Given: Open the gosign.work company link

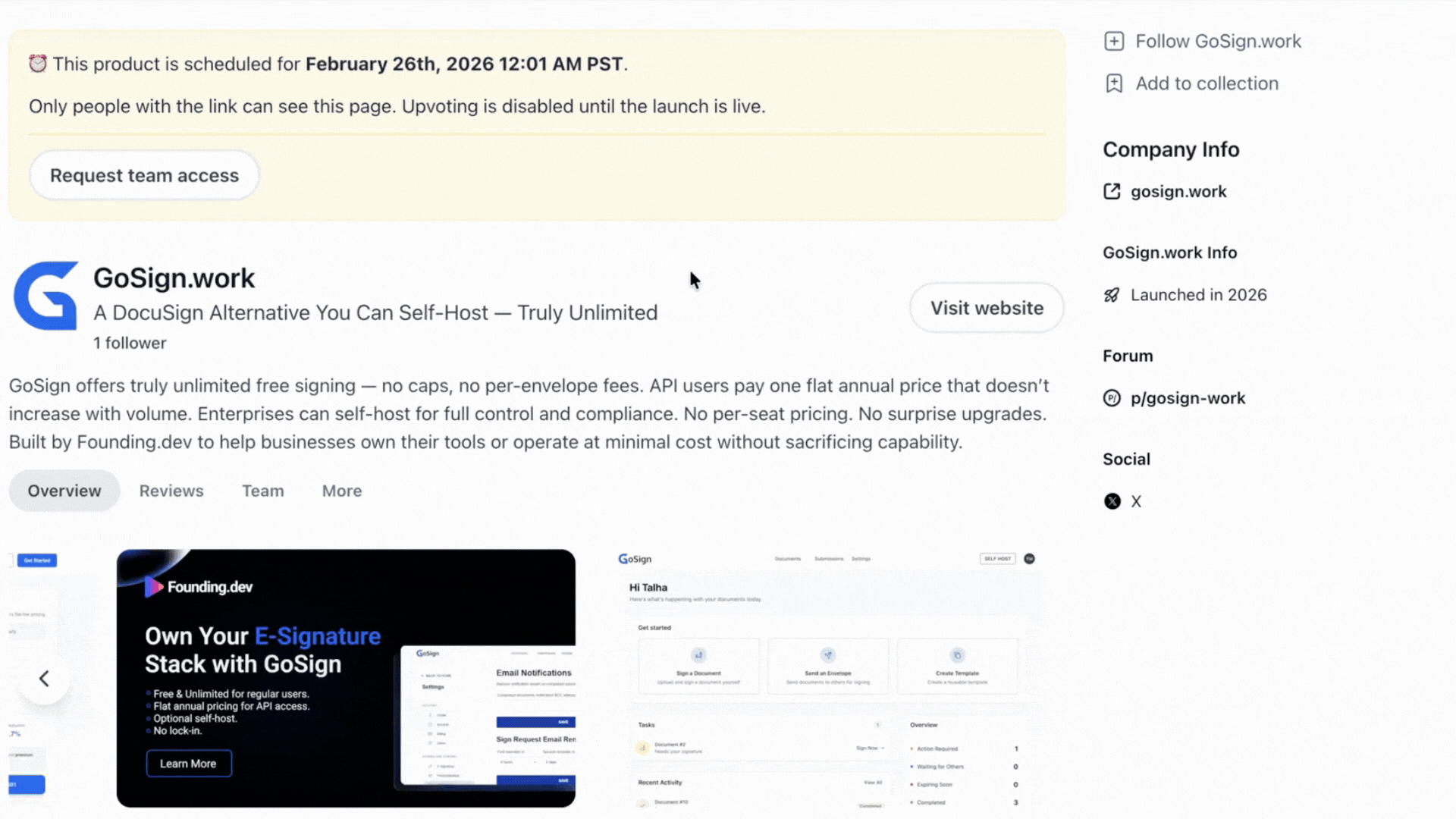Looking at the screenshot, I should coord(1178,192).
